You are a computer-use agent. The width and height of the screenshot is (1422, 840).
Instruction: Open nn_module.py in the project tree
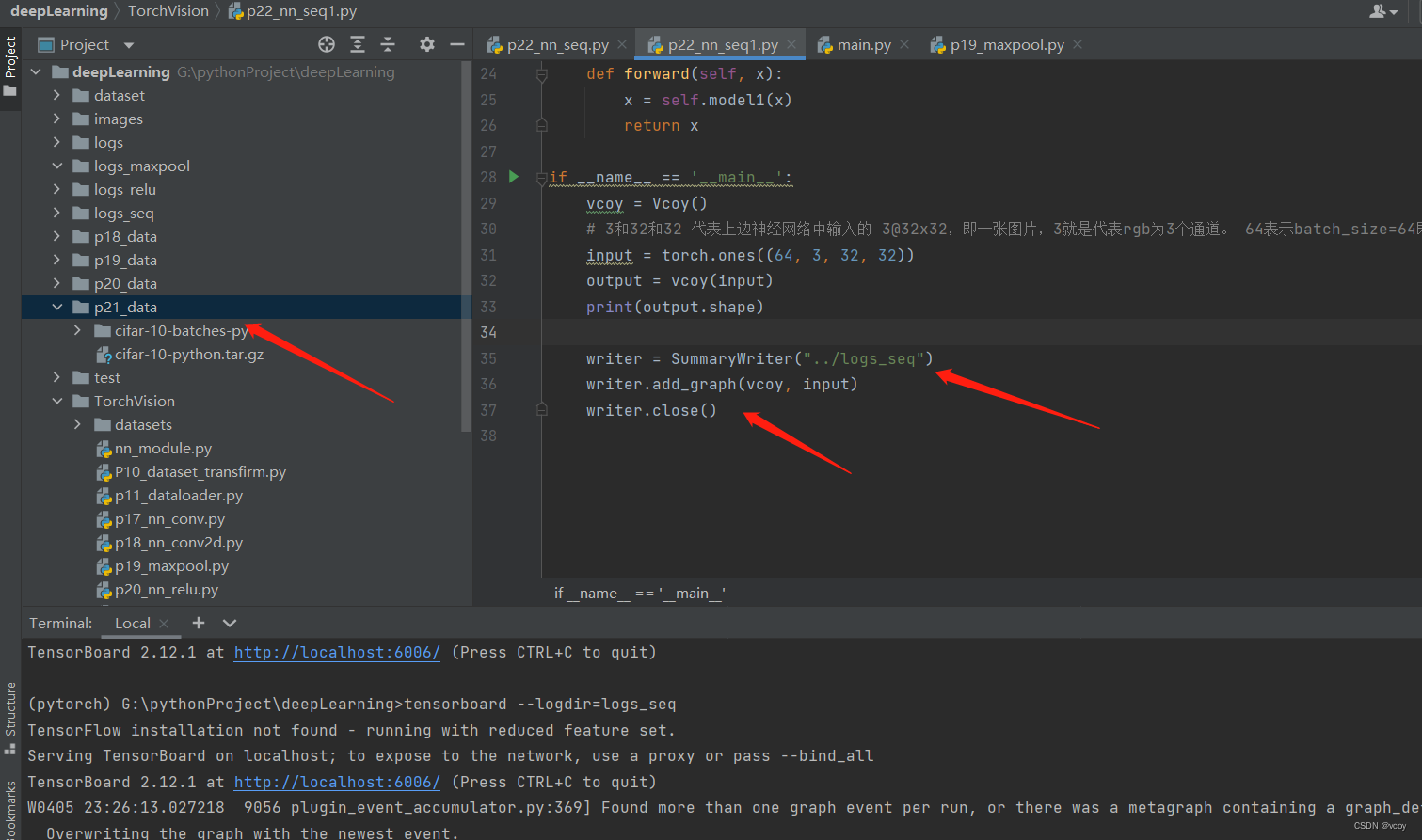pos(163,448)
